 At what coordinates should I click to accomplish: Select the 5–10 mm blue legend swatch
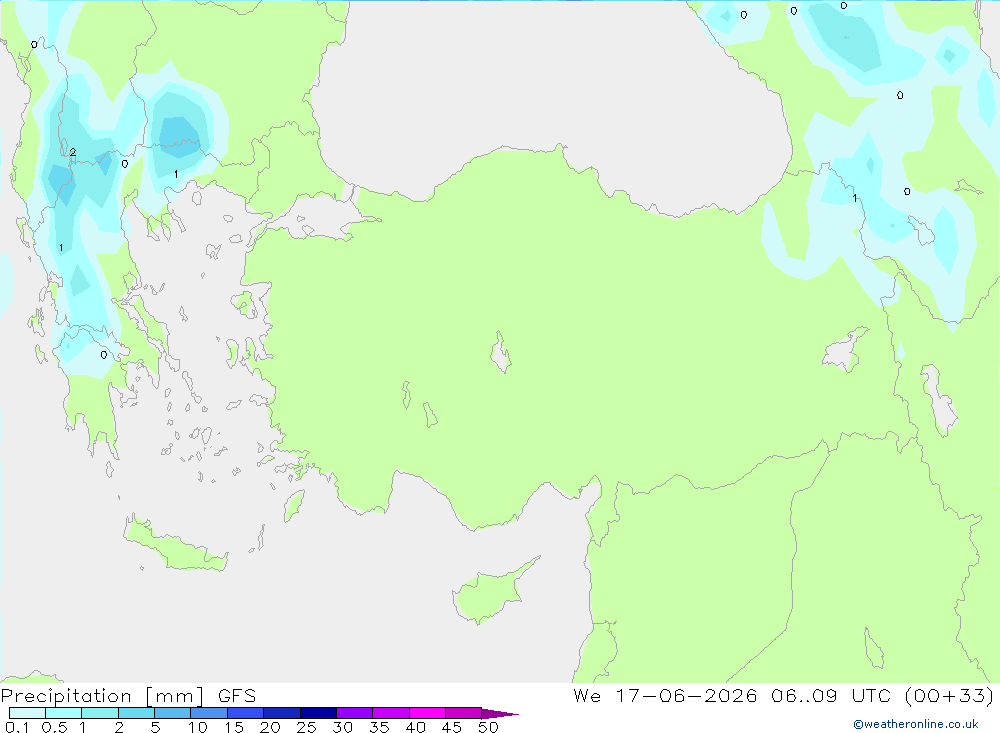(173, 713)
